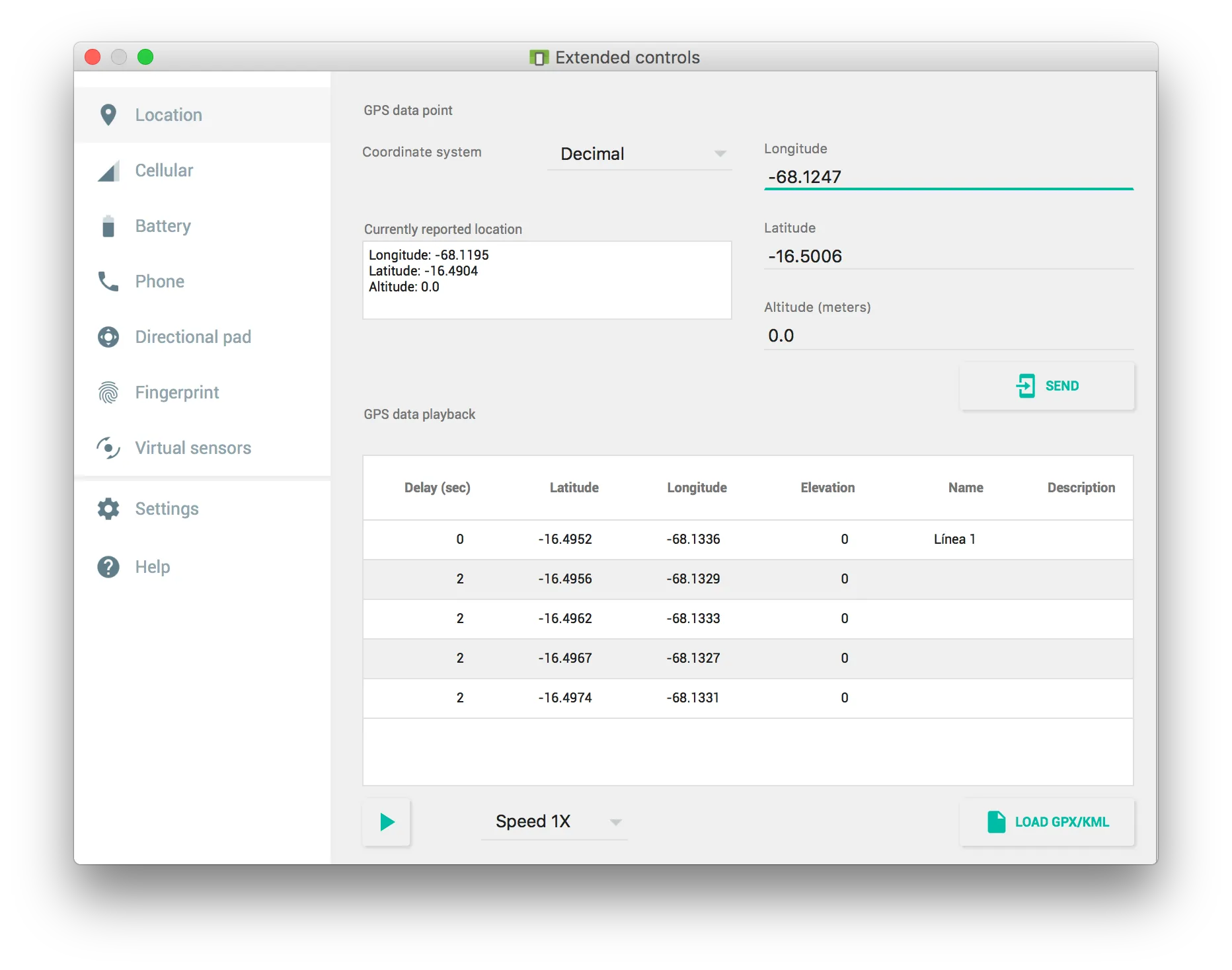The height and width of the screenshot is (970, 1232).
Task: Click LOAD GPX/KML button text
Action: (1062, 822)
